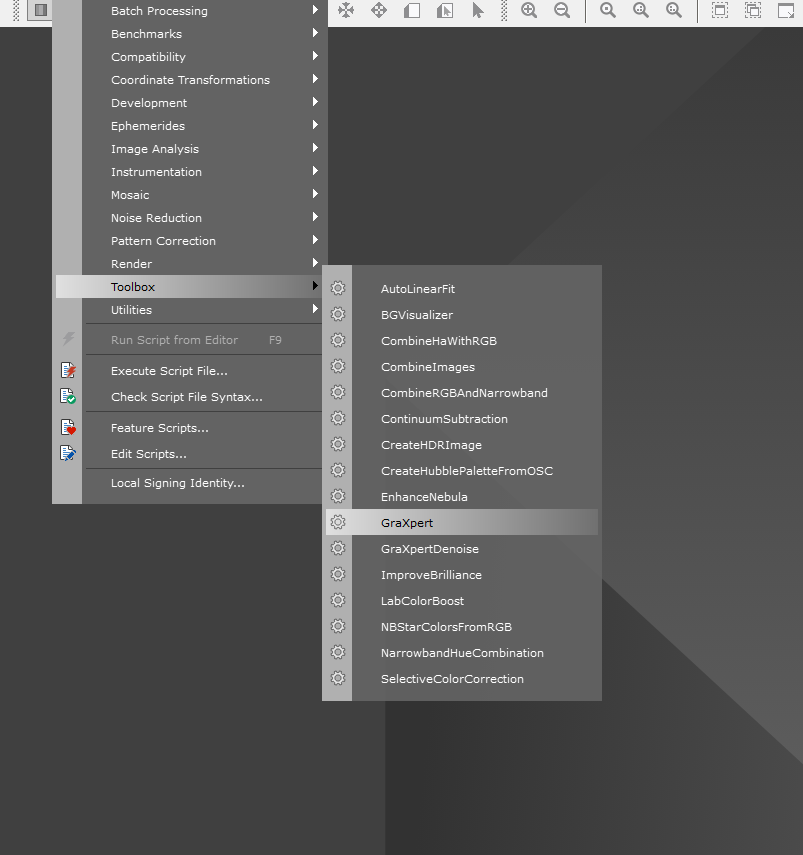Expand the Compatibility submenu arrow
Image resolution: width=803 pixels, height=855 pixels.
coord(315,56)
